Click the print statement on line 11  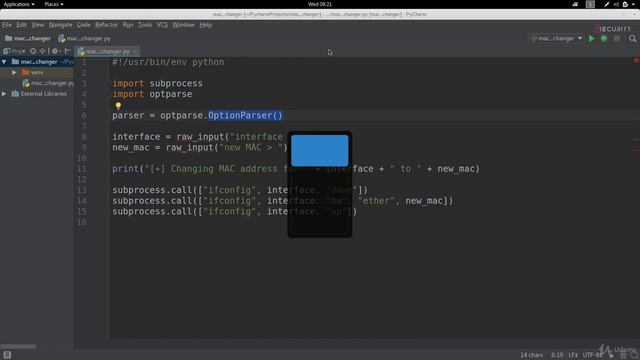(x=296, y=169)
